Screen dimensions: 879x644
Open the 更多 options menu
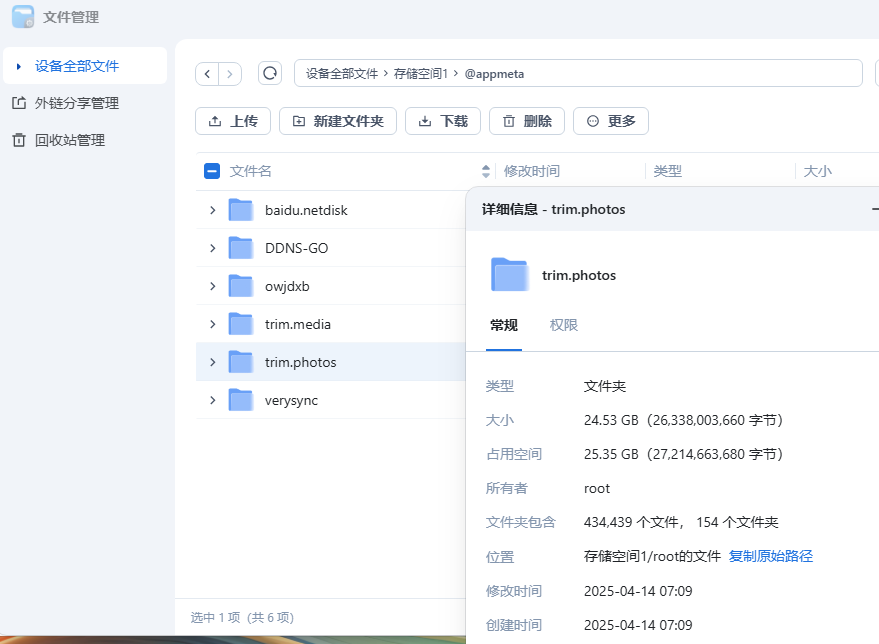[x=611, y=121]
